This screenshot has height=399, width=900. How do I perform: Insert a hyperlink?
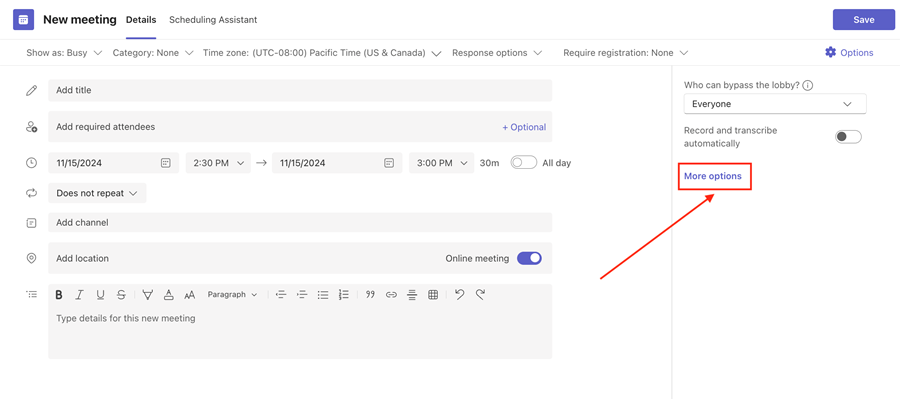click(x=391, y=295)
